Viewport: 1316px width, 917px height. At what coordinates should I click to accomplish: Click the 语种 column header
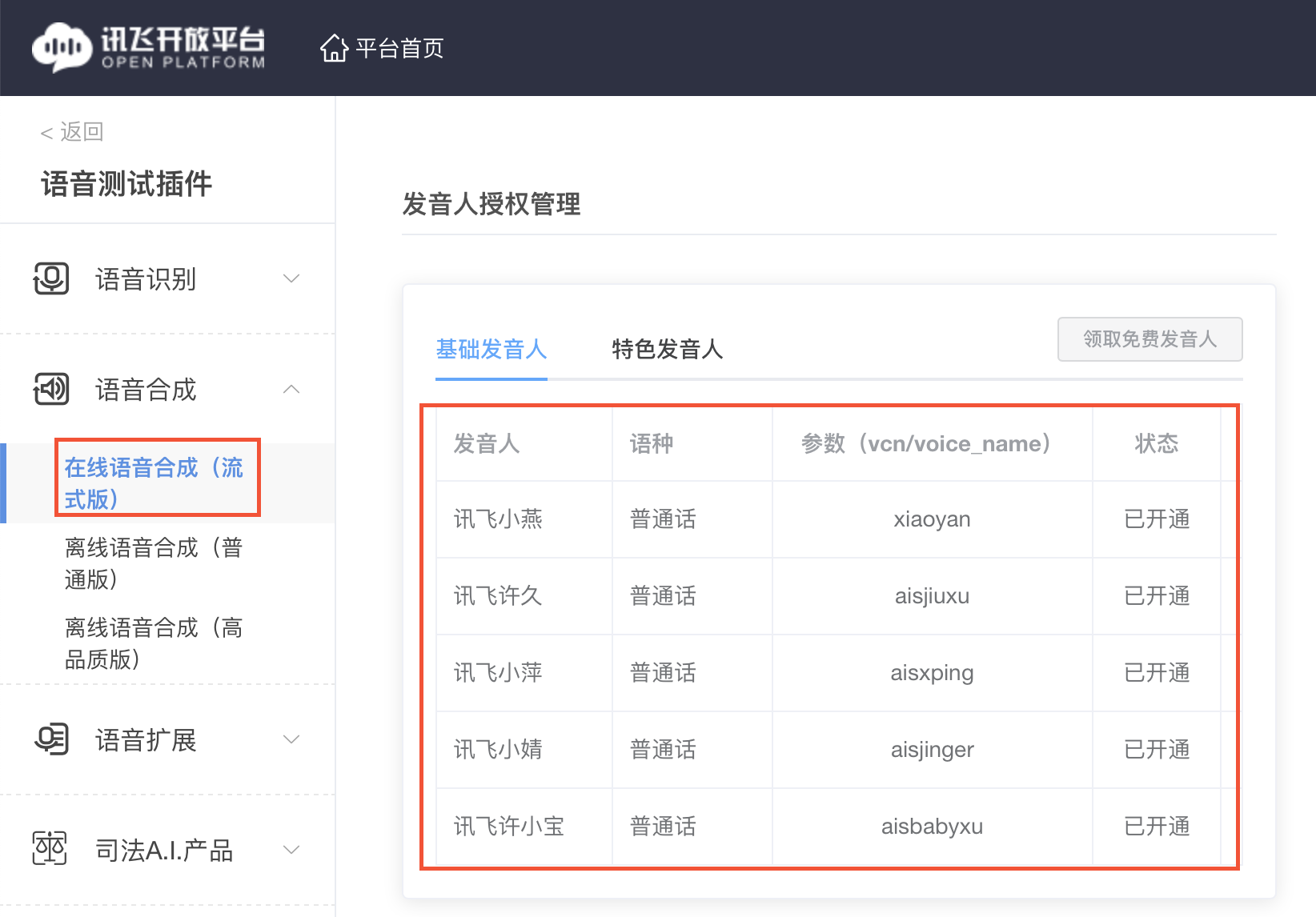point(652,443)
